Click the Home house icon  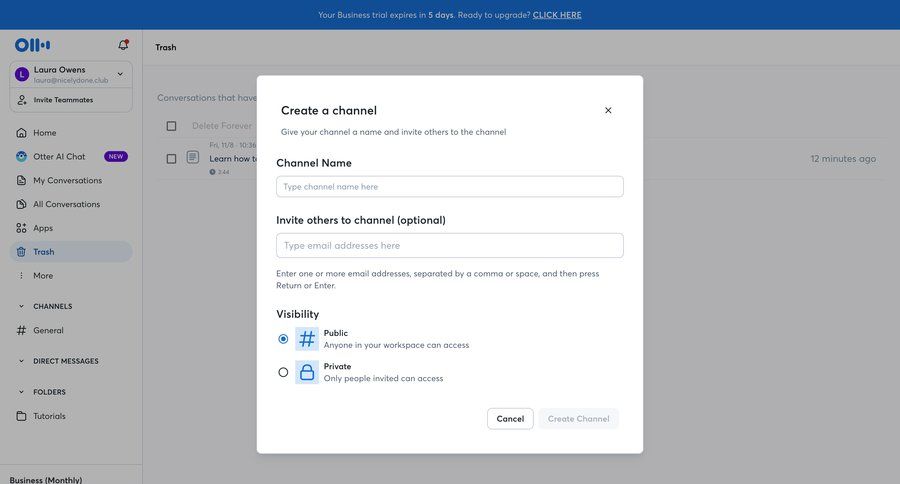point(21,133)
